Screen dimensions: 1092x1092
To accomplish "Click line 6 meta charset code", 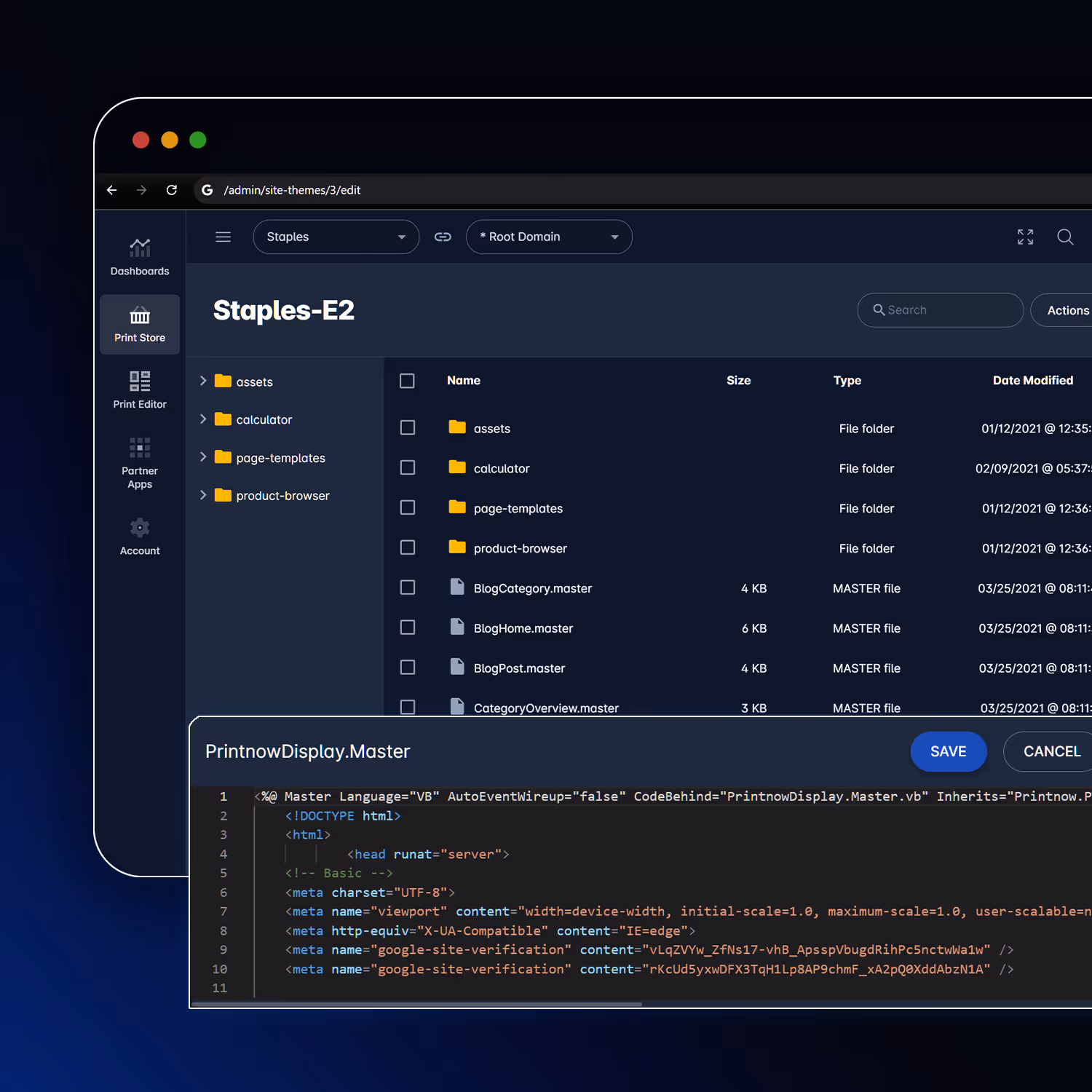I will point(370,893).
